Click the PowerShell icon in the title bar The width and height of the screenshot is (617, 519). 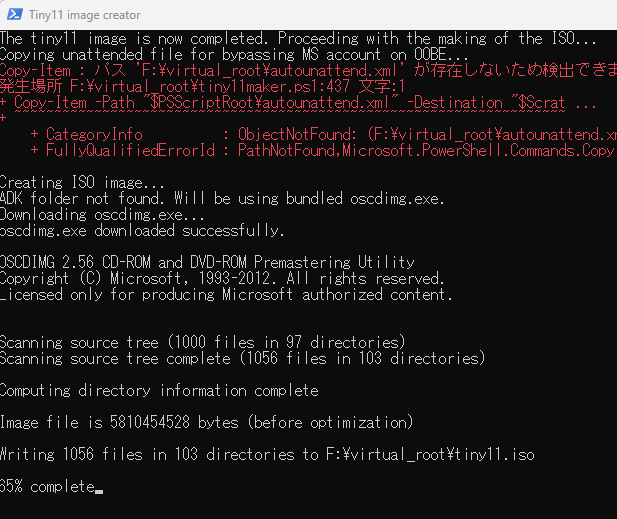pyautogui.click(x=13, y=15)
